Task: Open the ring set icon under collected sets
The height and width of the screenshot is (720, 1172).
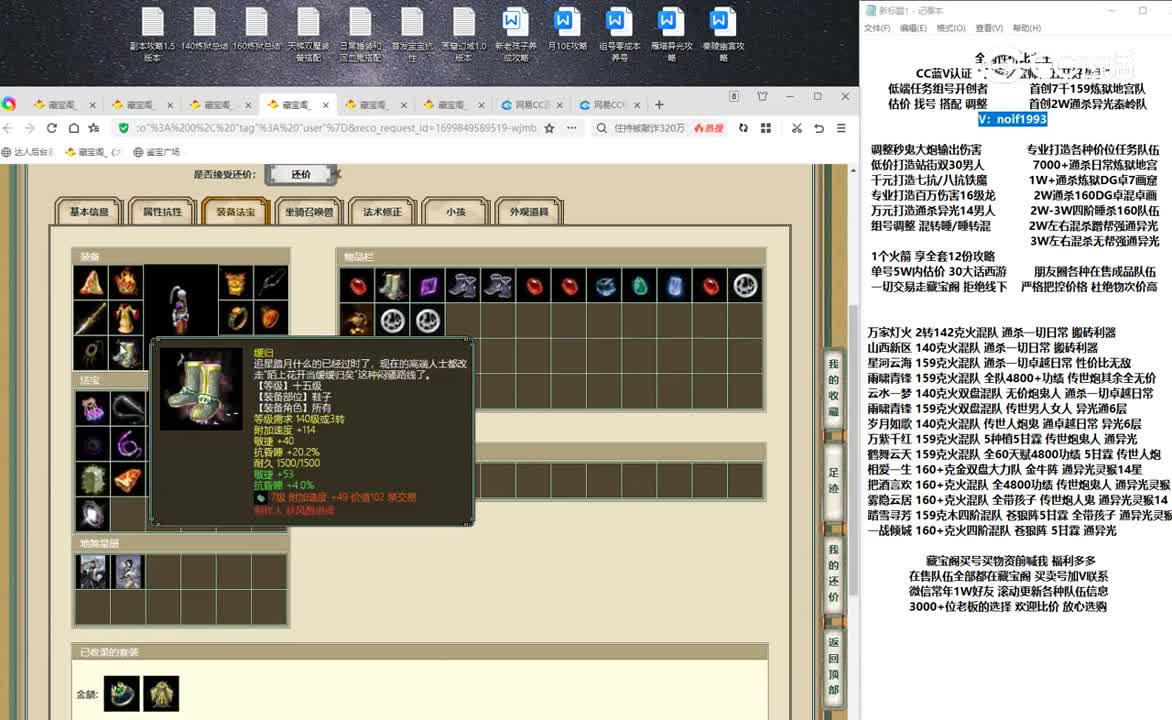Action: (x=121, y=694)
